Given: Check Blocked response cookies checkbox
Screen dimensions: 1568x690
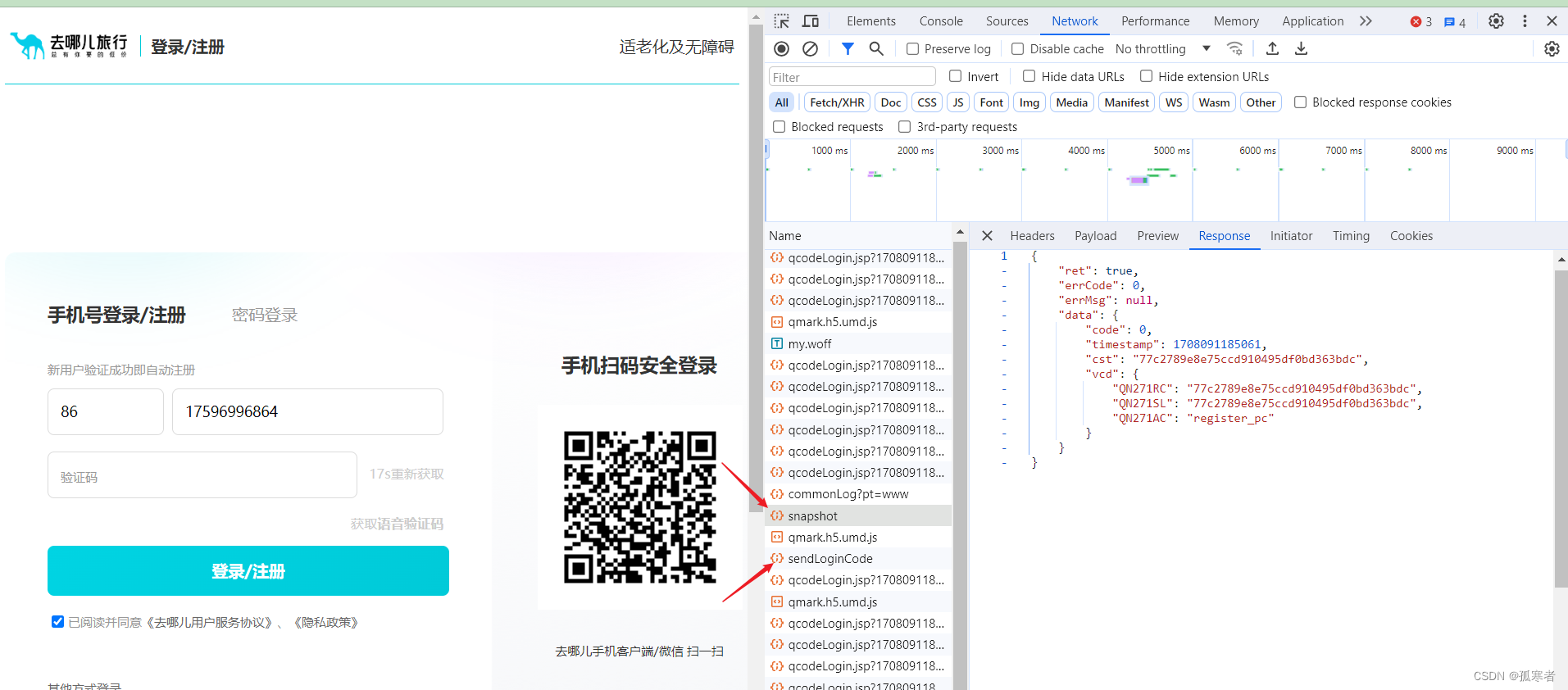Looking at the screenshot, I should (x=1300, y=102).
